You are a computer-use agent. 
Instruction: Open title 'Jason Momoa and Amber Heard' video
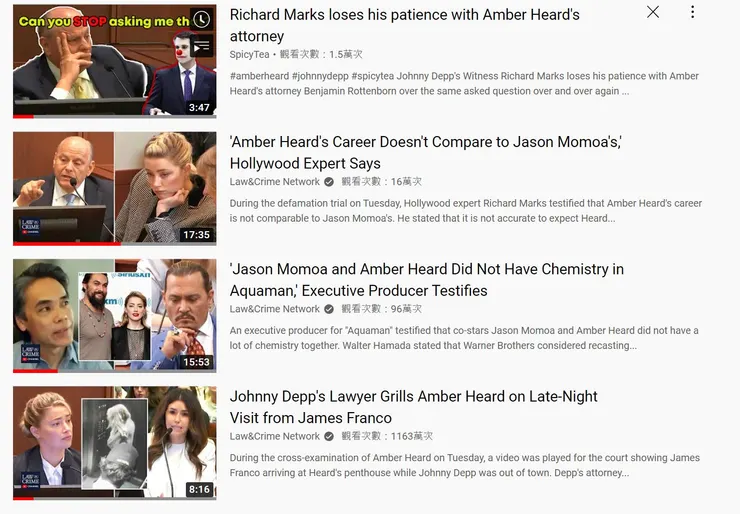[427, 280]
